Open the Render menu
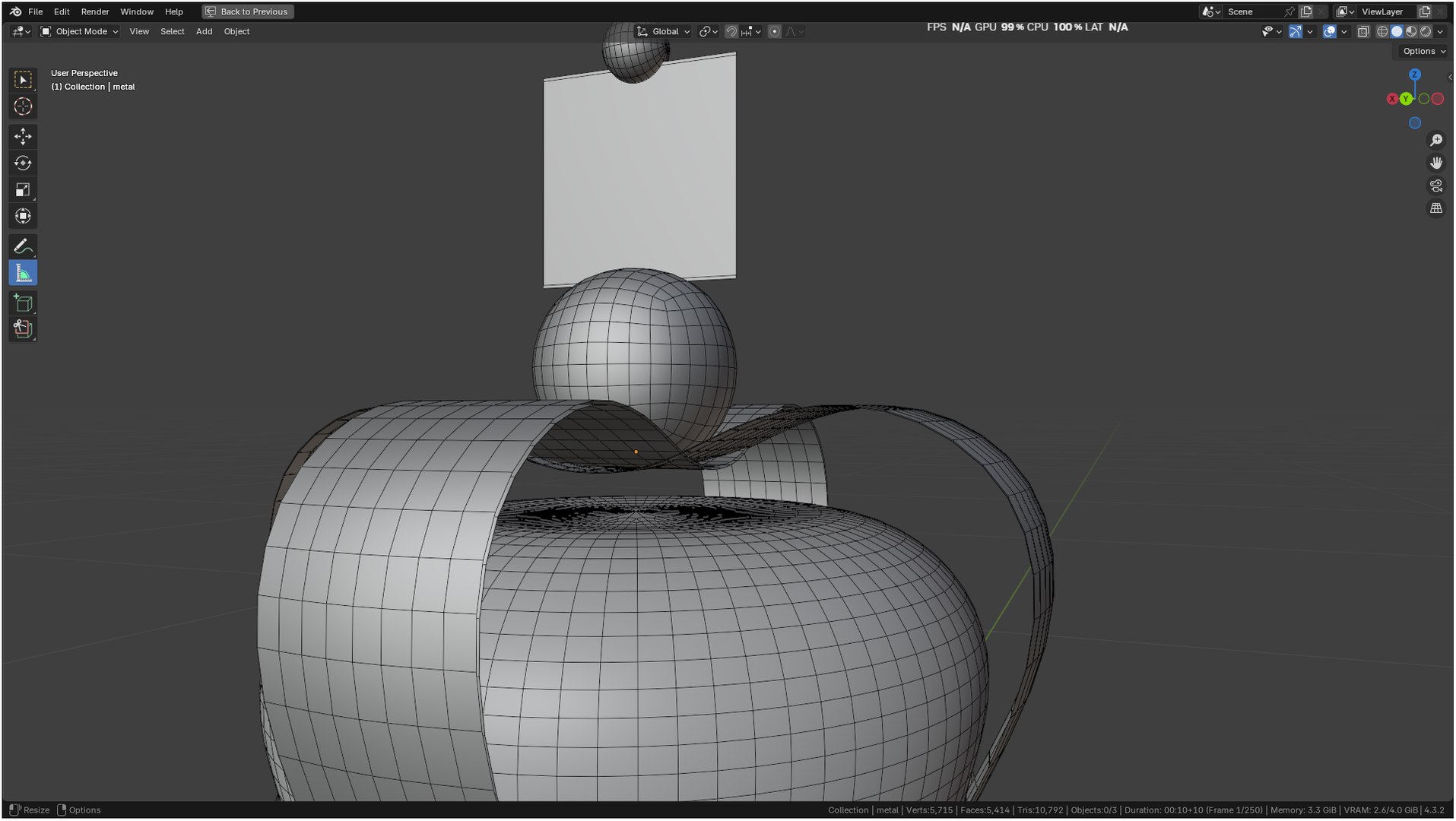Image resolution: width=1456 pixels, height=821 pixels. [x=95, y=11]
